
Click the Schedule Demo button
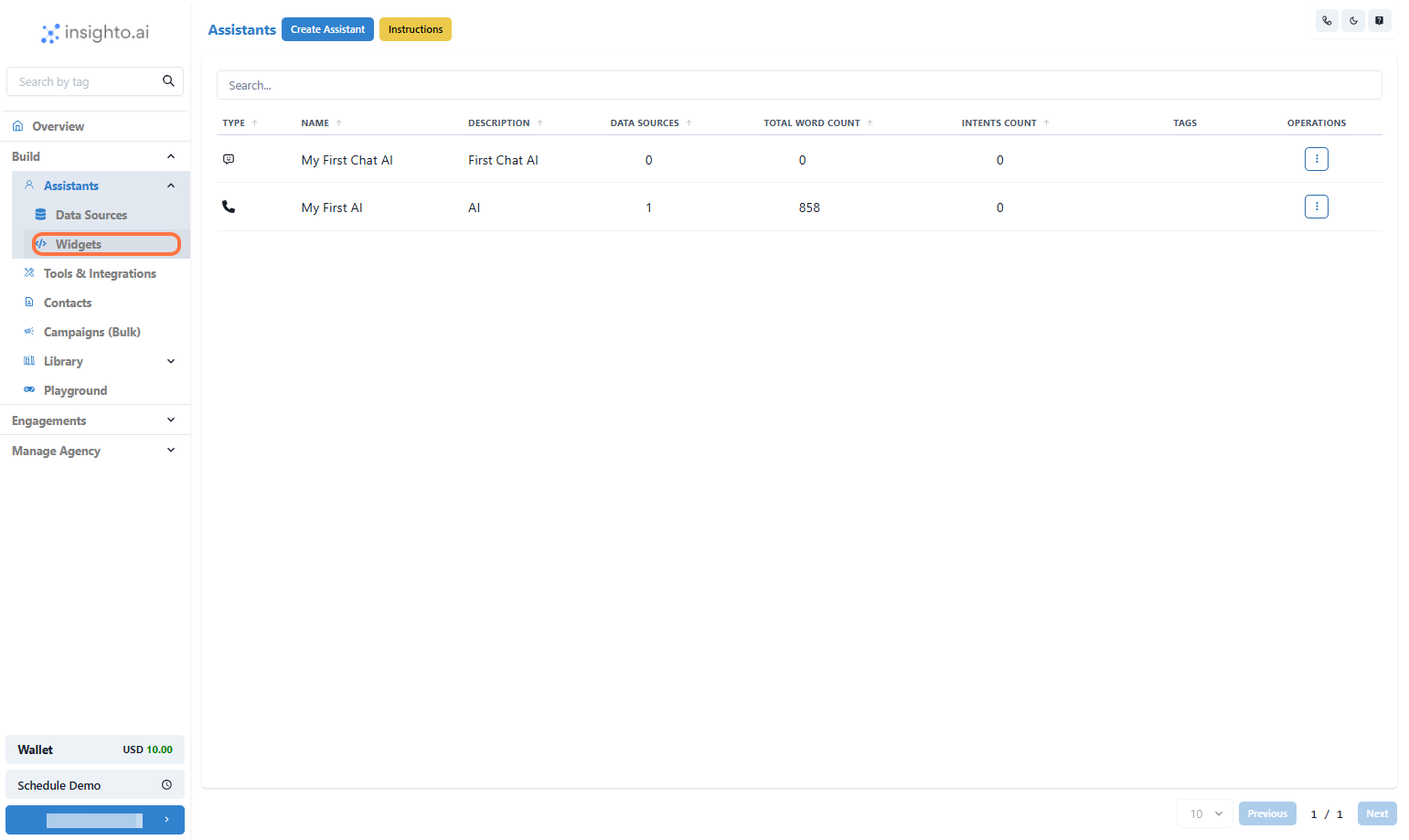(95, 784)
